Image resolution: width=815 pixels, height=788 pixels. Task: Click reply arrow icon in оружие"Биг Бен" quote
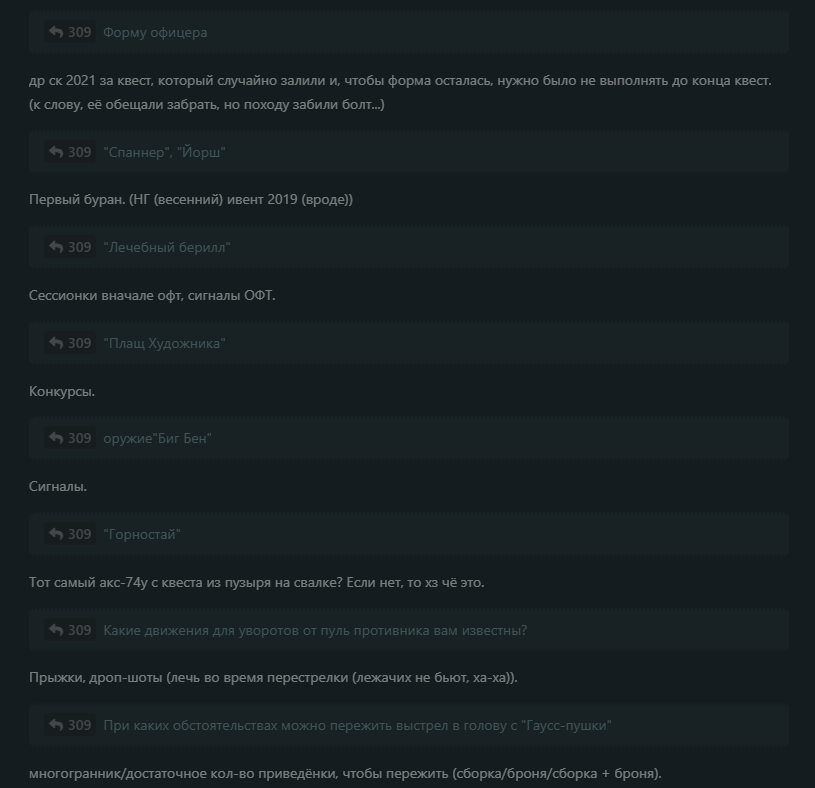click(x=56, y=438)
